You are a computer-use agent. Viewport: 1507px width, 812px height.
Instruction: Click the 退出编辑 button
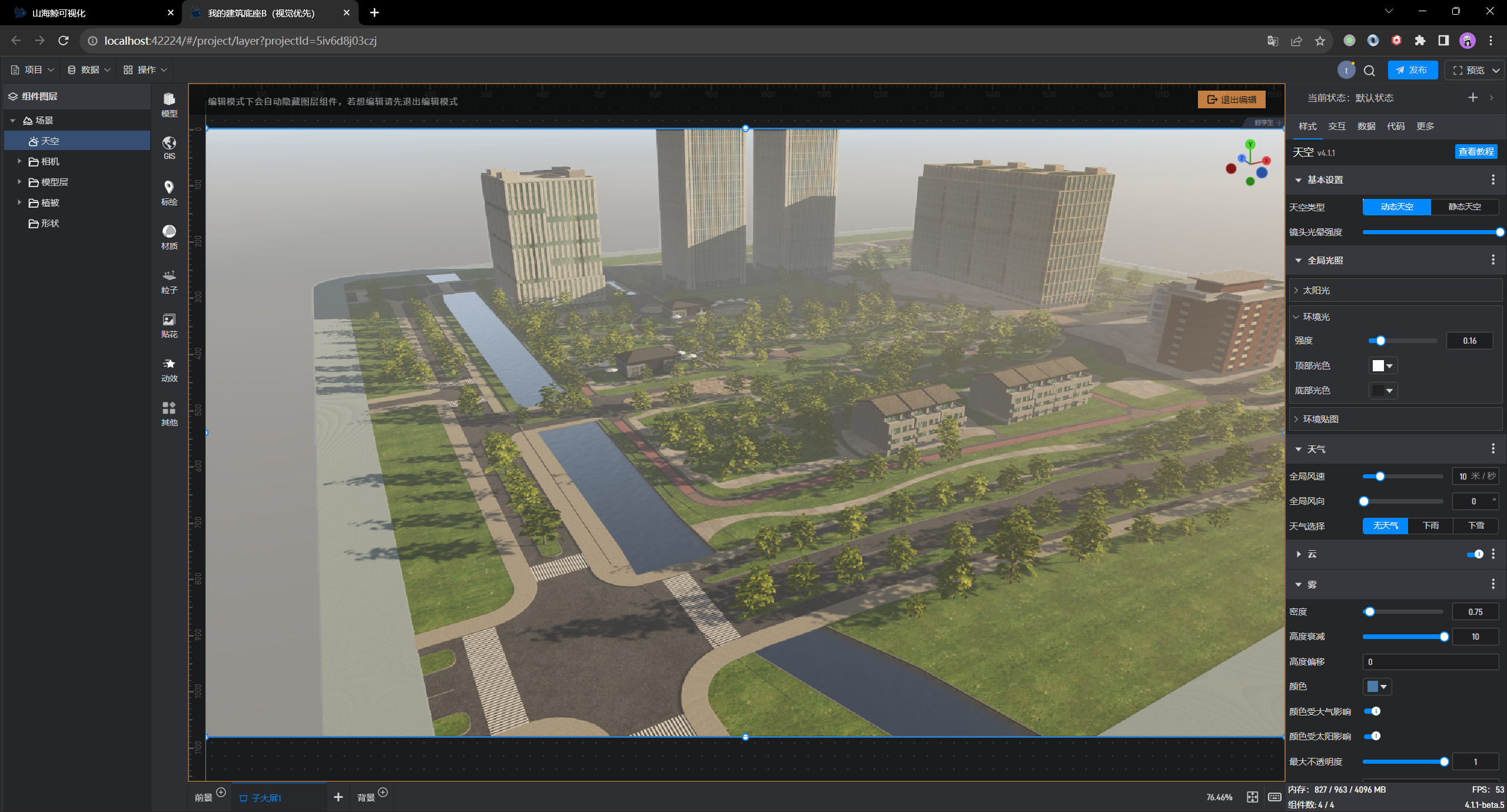pos(1232,99)
